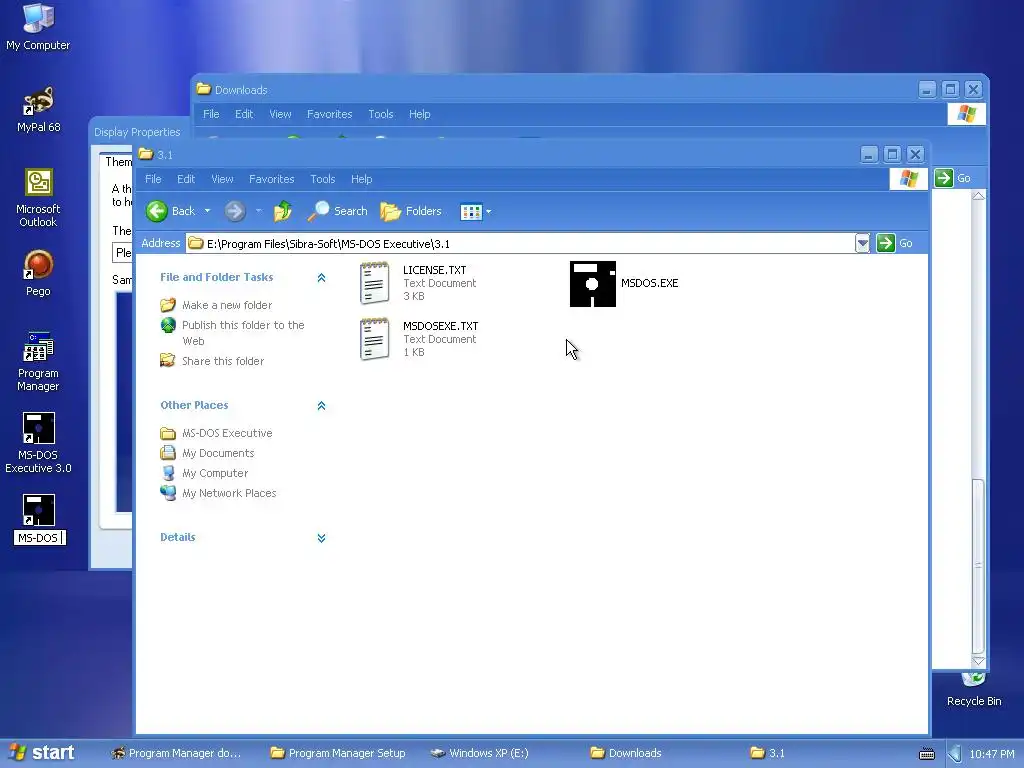Click Downloads window vertical scrollbar thumb
The width and height of the screenshot is (1024, 768).
coord(978,566)
